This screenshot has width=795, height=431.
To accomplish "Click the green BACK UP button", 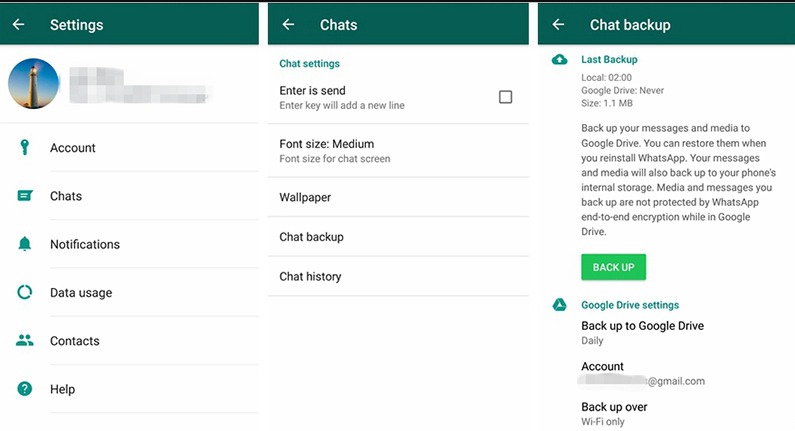I will point(613,267).
